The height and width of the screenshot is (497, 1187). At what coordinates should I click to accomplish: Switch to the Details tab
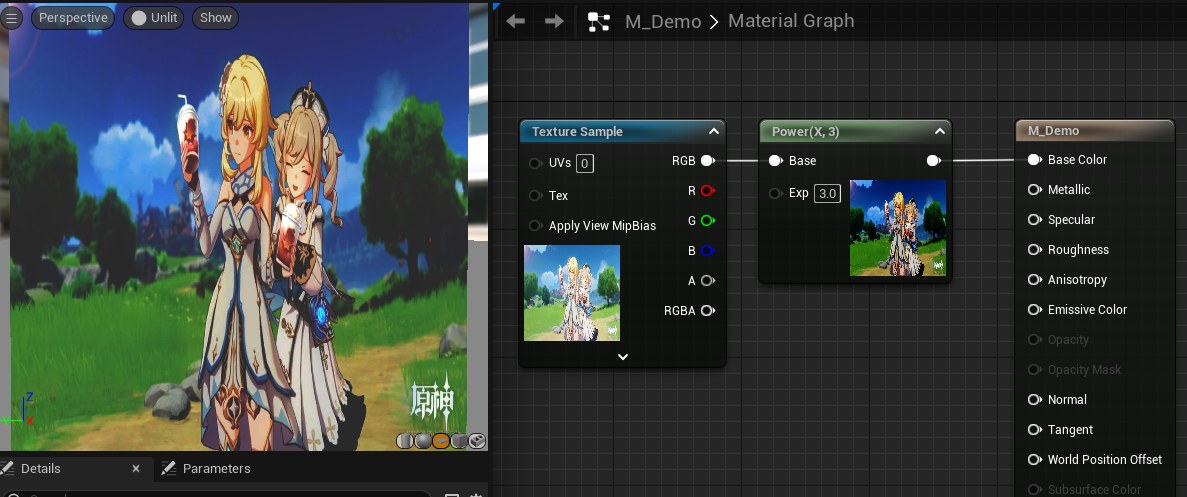[x=40, y=468]
